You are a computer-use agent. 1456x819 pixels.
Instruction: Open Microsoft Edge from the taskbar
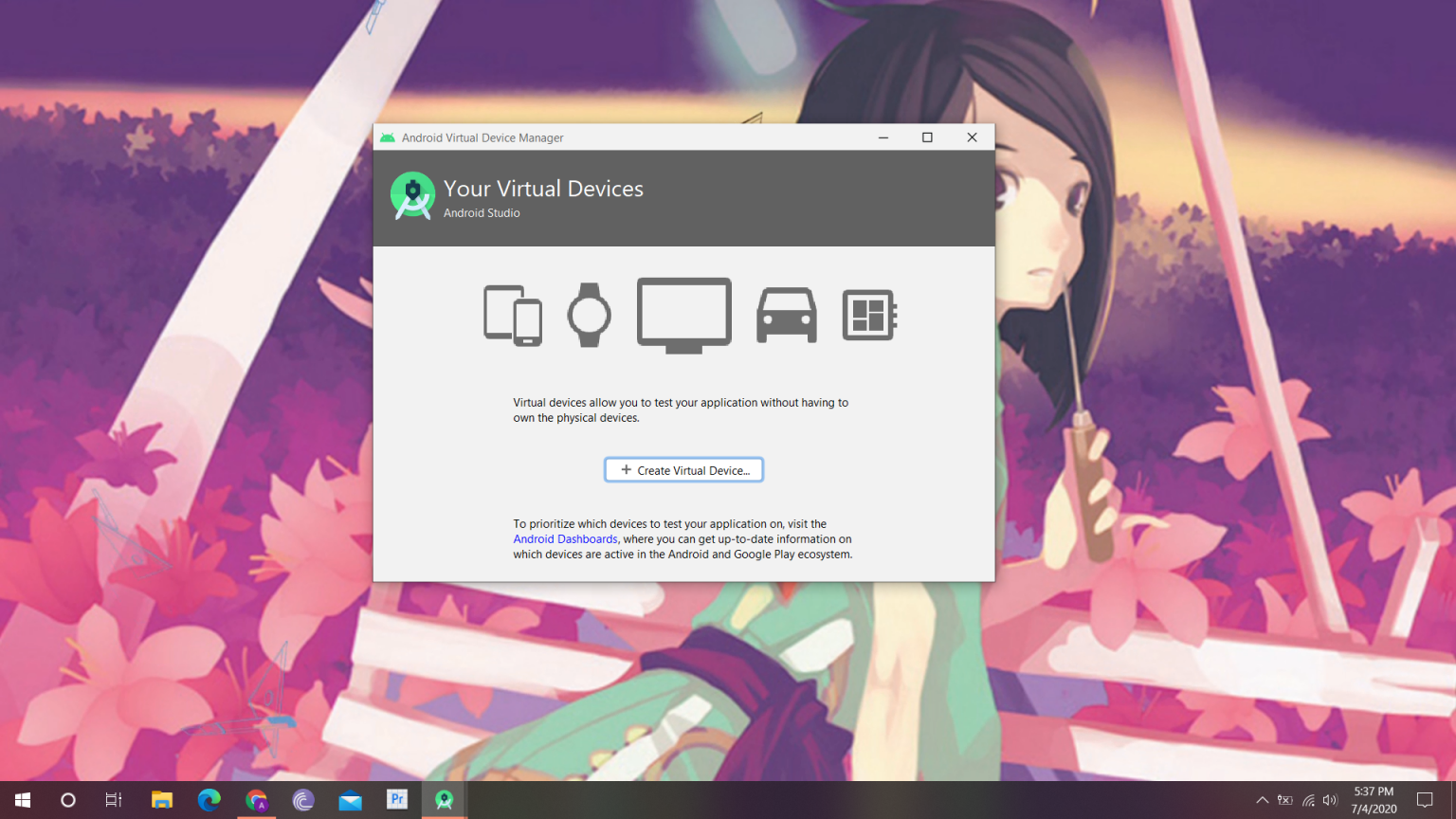pos(209,799)
